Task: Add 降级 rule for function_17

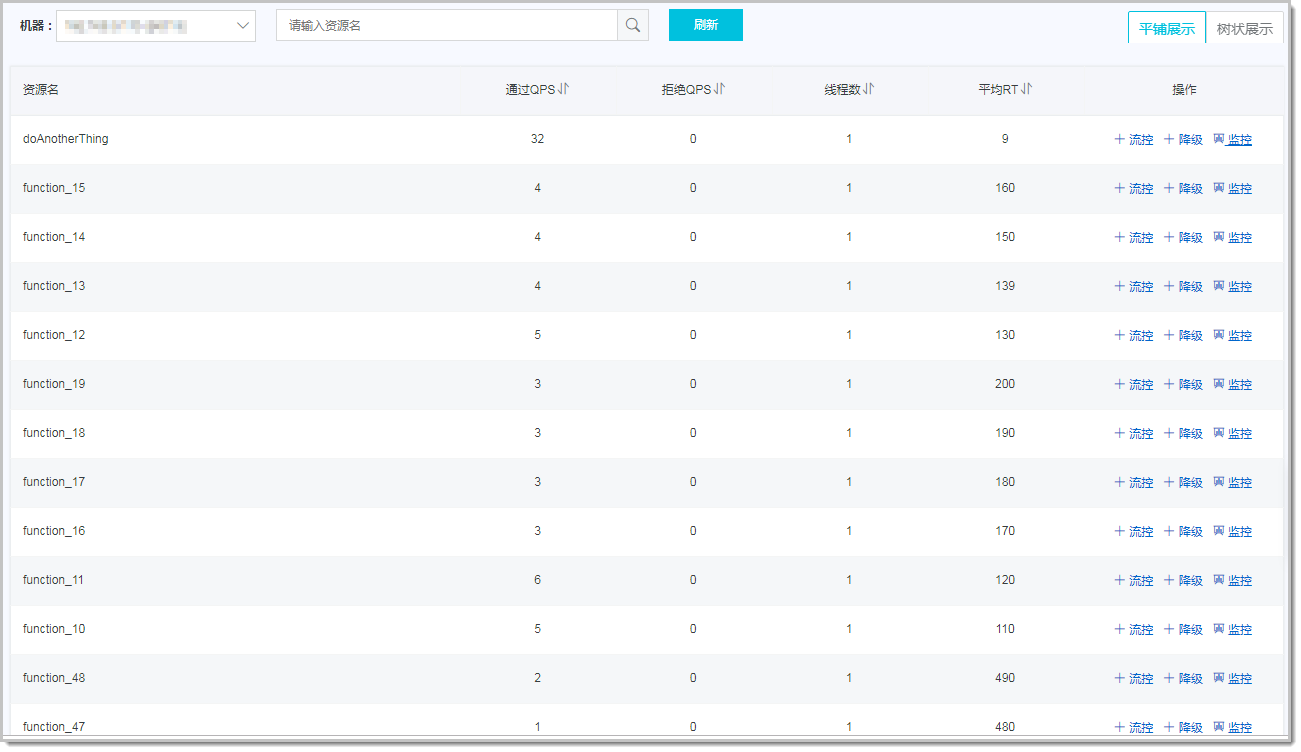Action: 1183,483
